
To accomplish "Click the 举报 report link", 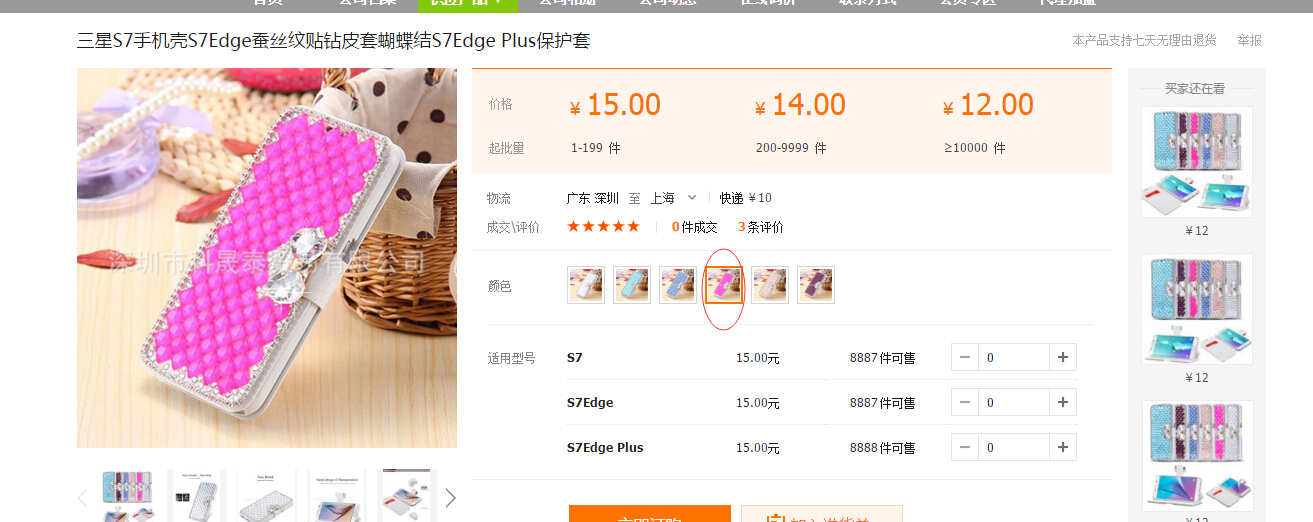I will (x=1250, y=41).
